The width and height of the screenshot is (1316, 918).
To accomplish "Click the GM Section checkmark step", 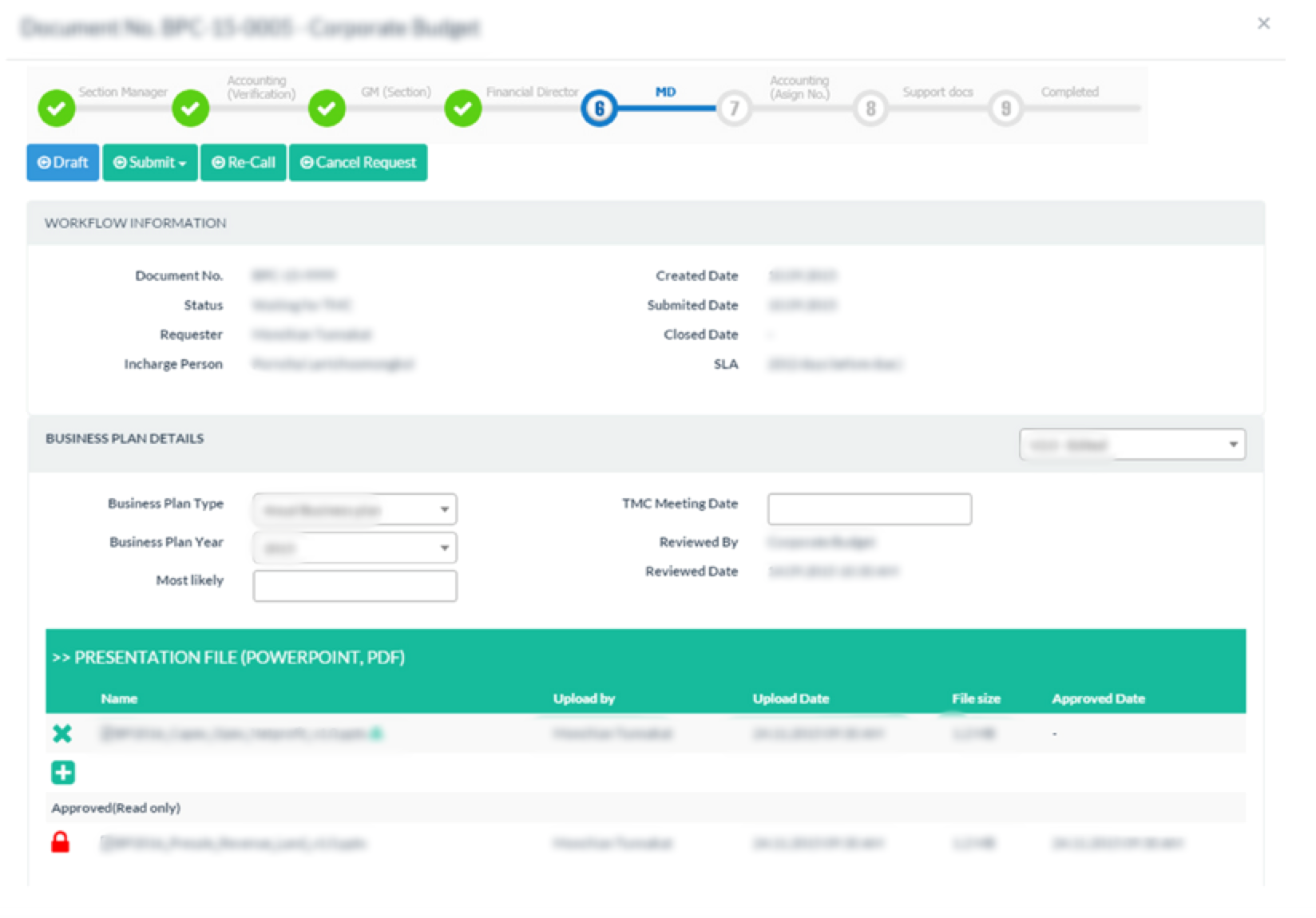I will [x=327, y=108].
